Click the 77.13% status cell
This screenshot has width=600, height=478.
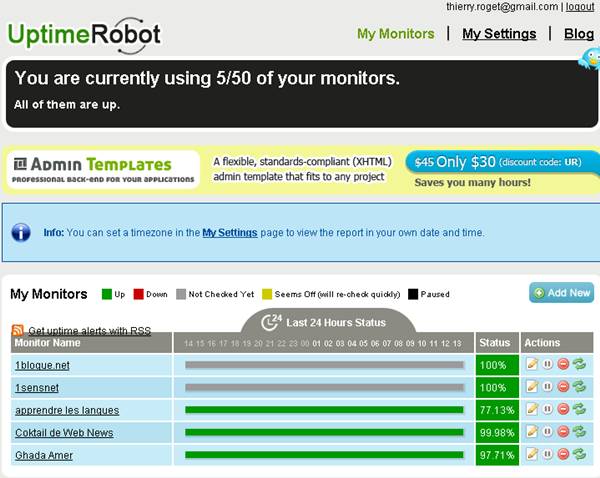[x=497, y=410]
